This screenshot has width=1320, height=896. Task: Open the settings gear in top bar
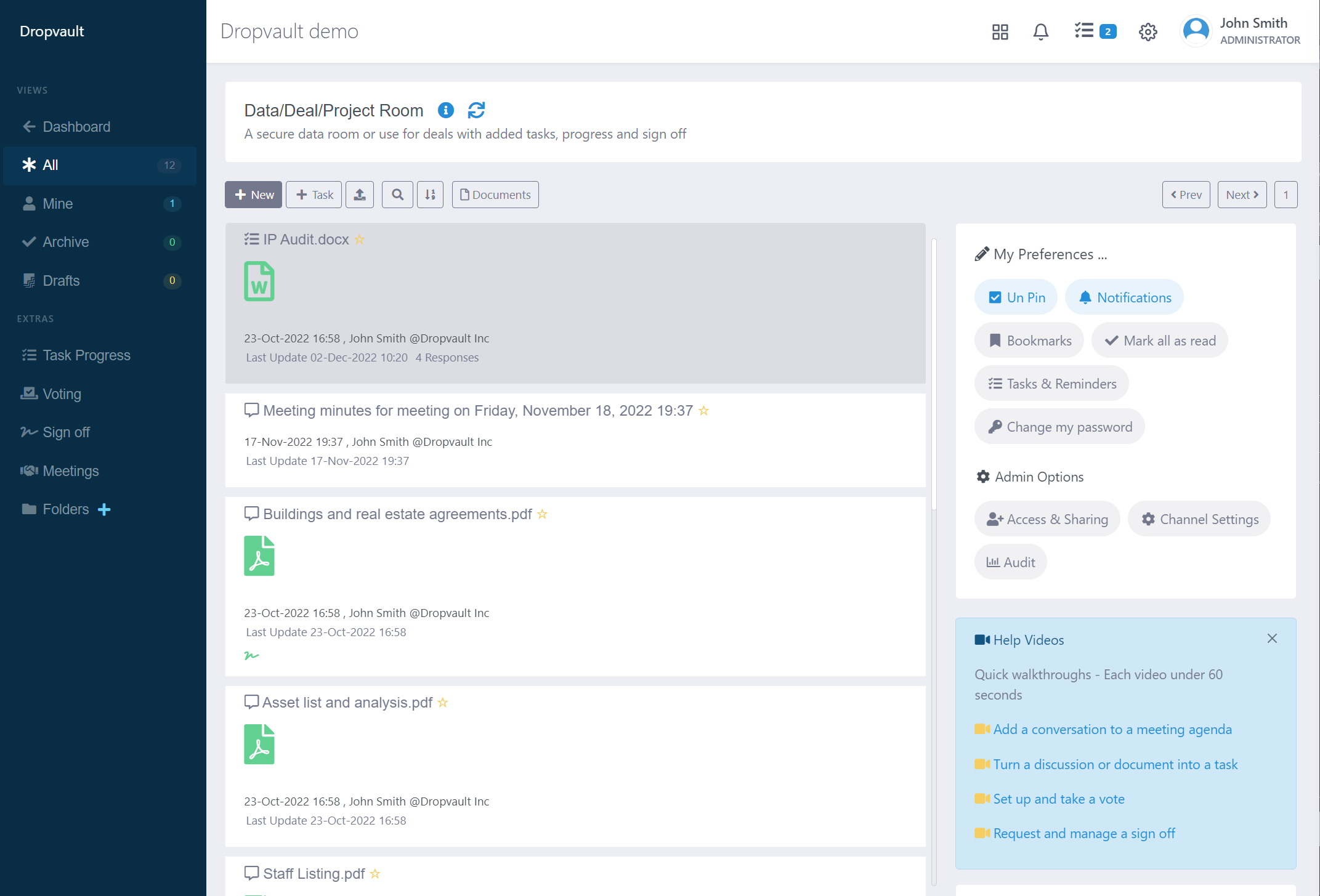coord(1148,31)
